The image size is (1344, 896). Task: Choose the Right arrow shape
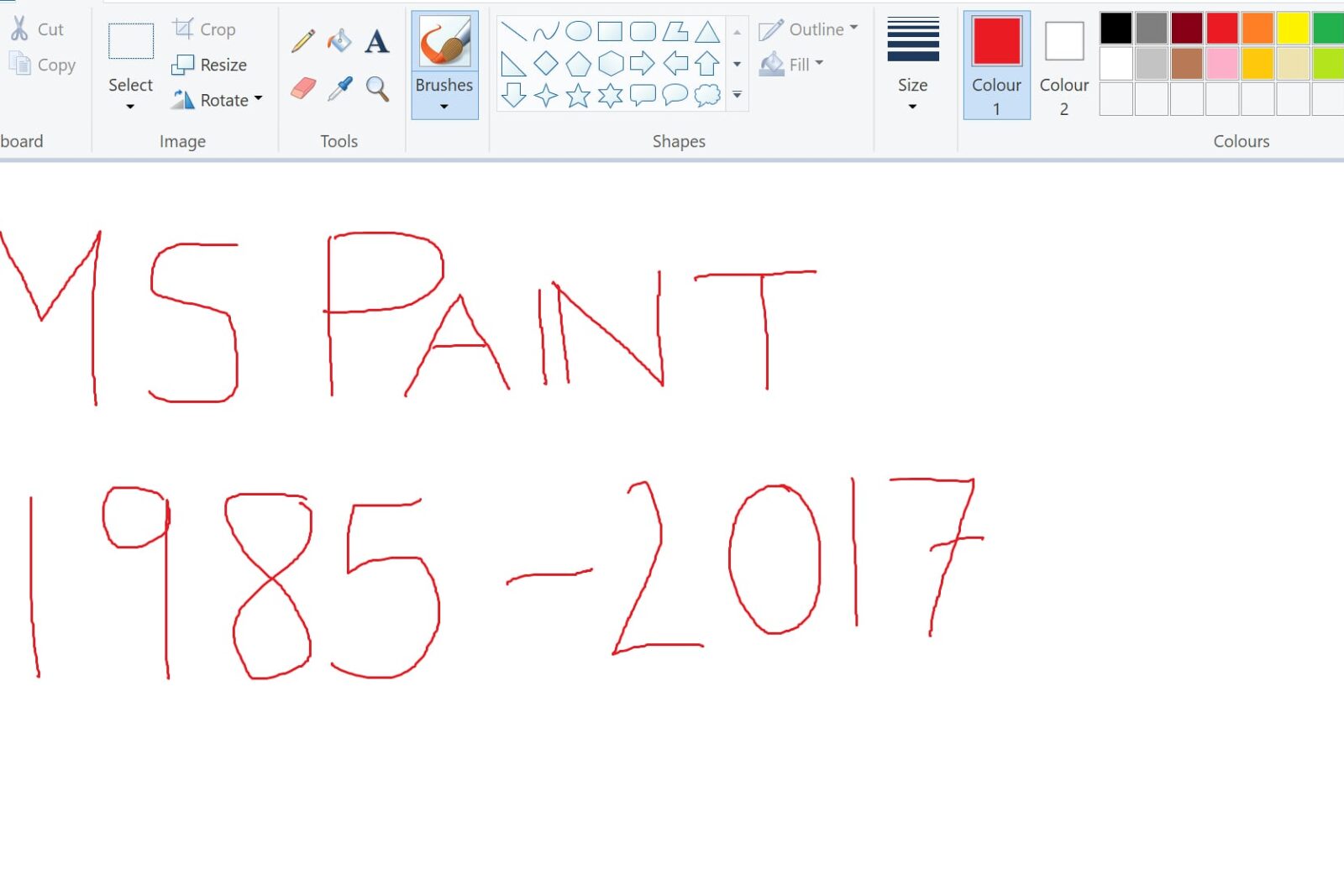pyautogui.click(x=643, y=64)
